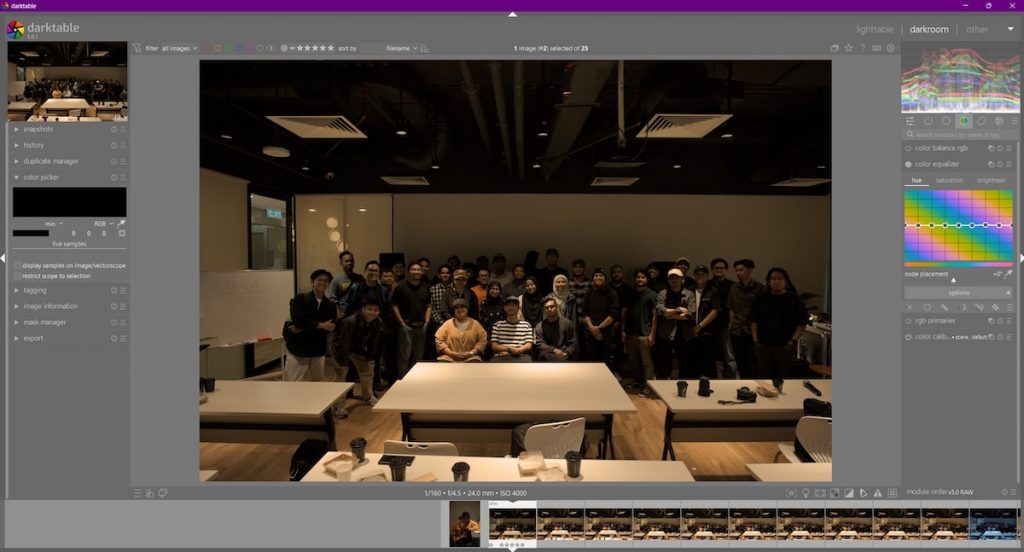This screenshot has width=1024, height=552.
Task: Switch to the saturation tab
Action: [x=949, y=180]
